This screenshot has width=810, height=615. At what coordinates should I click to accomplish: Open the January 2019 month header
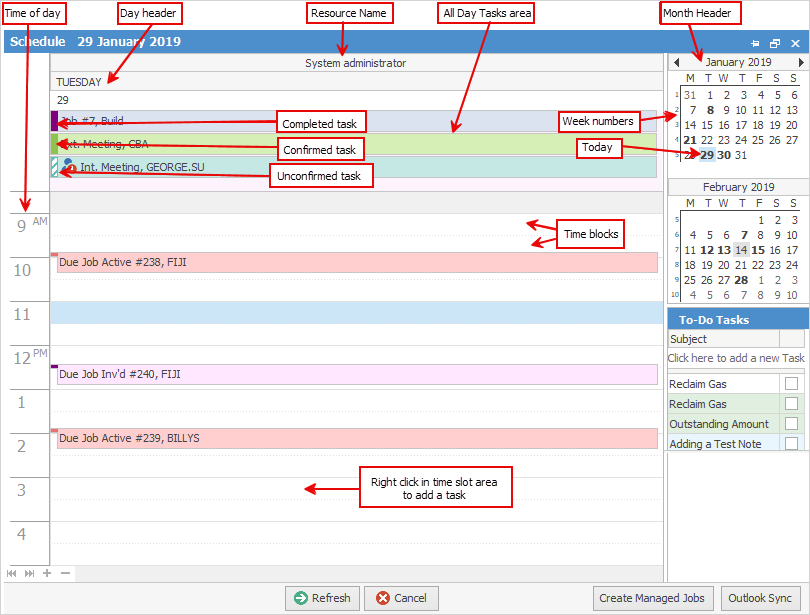738,62
